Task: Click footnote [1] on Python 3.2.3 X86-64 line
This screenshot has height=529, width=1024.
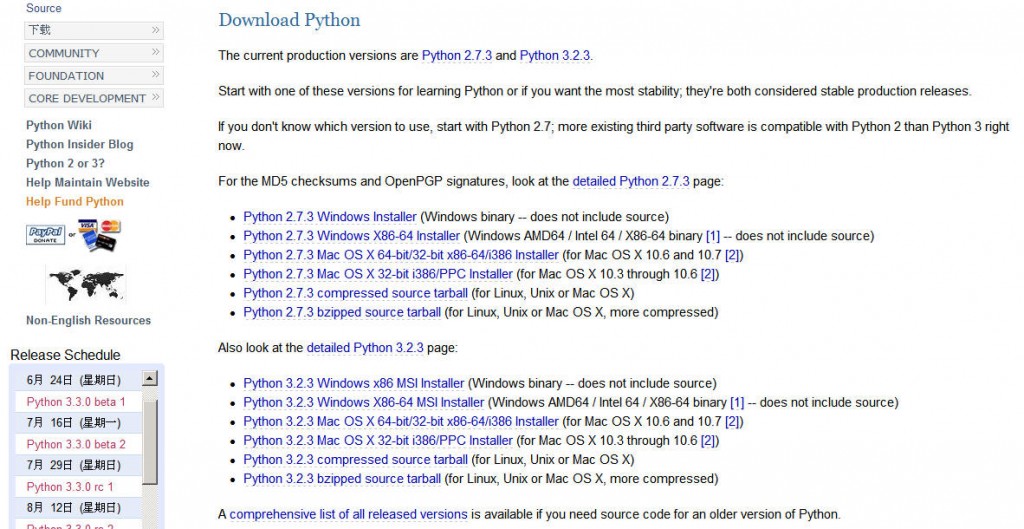Action: (737, 402)
